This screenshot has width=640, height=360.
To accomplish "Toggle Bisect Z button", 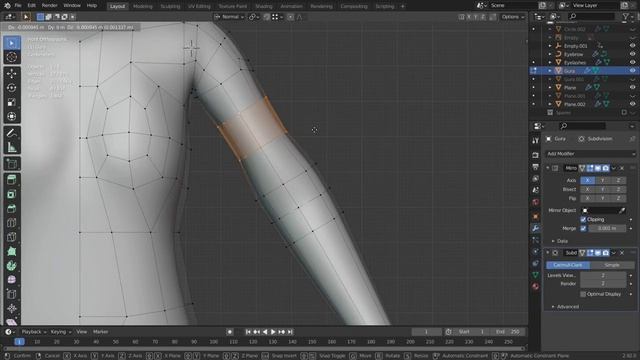I will pos(618,189).
